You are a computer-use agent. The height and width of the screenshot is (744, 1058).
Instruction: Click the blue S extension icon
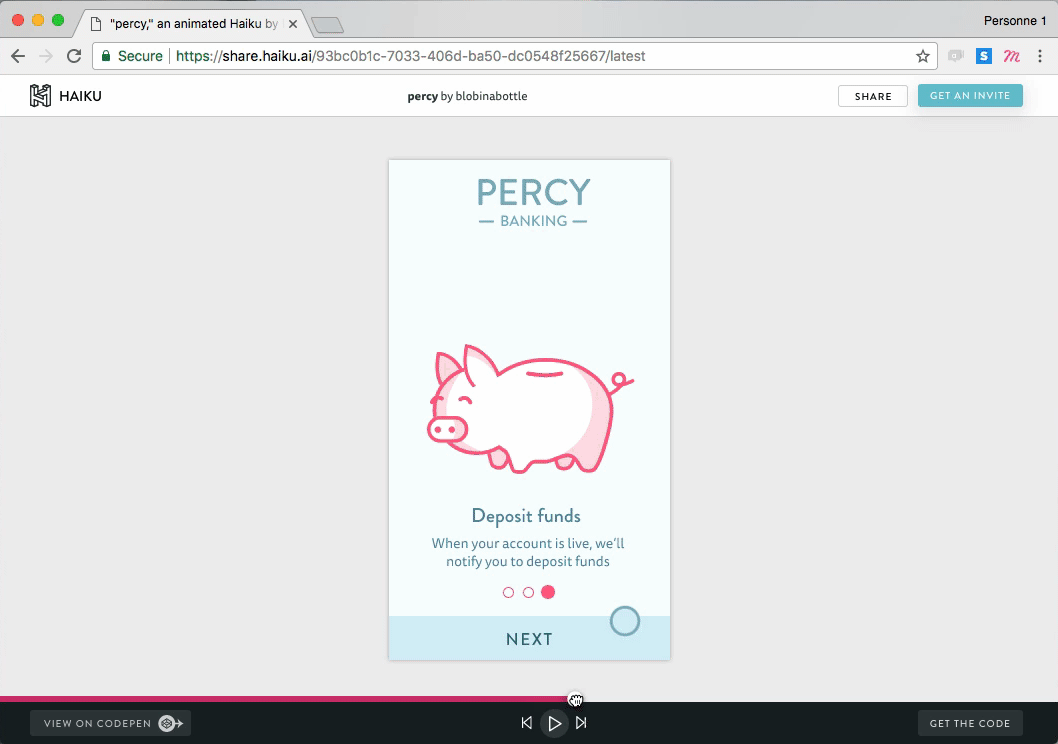click(x=984, y=57)
